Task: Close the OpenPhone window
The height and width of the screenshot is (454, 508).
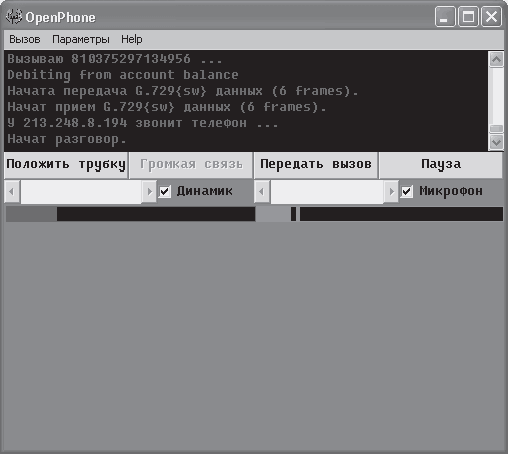Action: coord(491,17)
